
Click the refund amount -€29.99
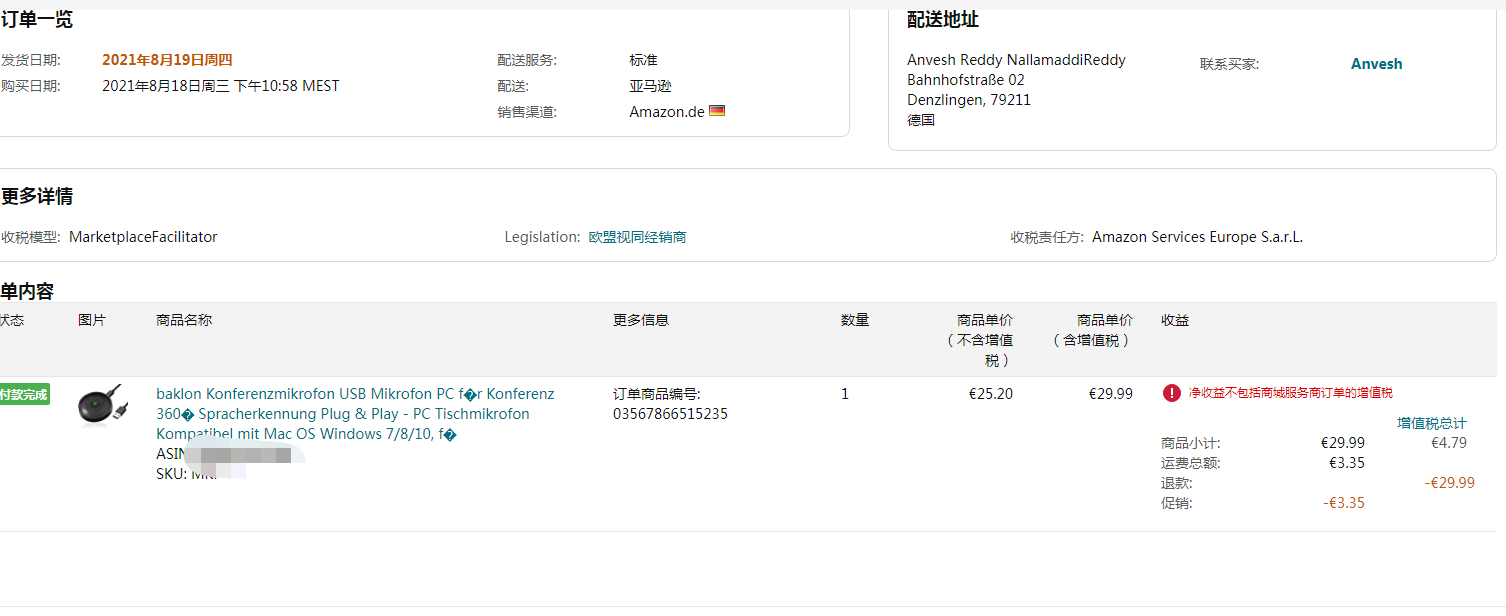(1449, 482)
